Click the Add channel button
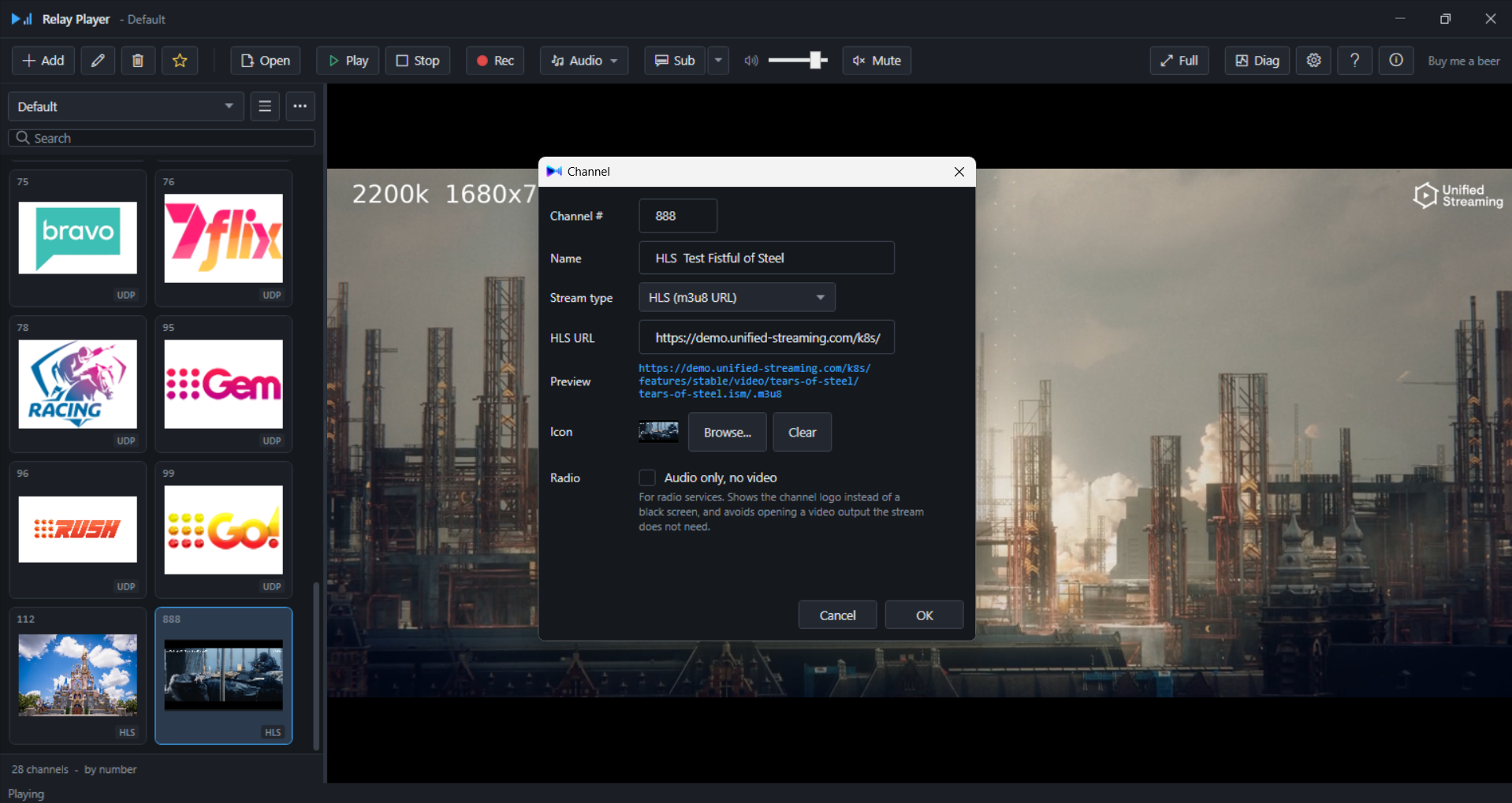 click(43, 61)
